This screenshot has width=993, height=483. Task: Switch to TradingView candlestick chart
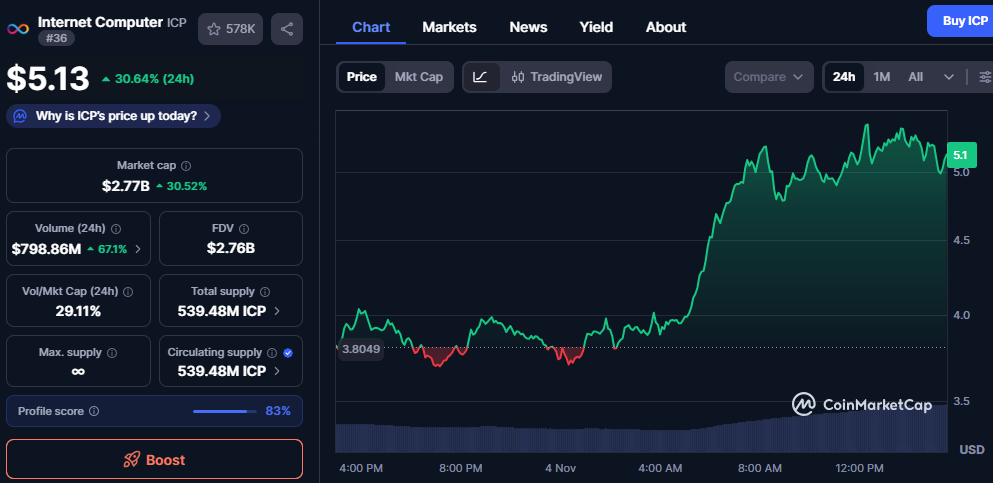click(x=556, y=77)
